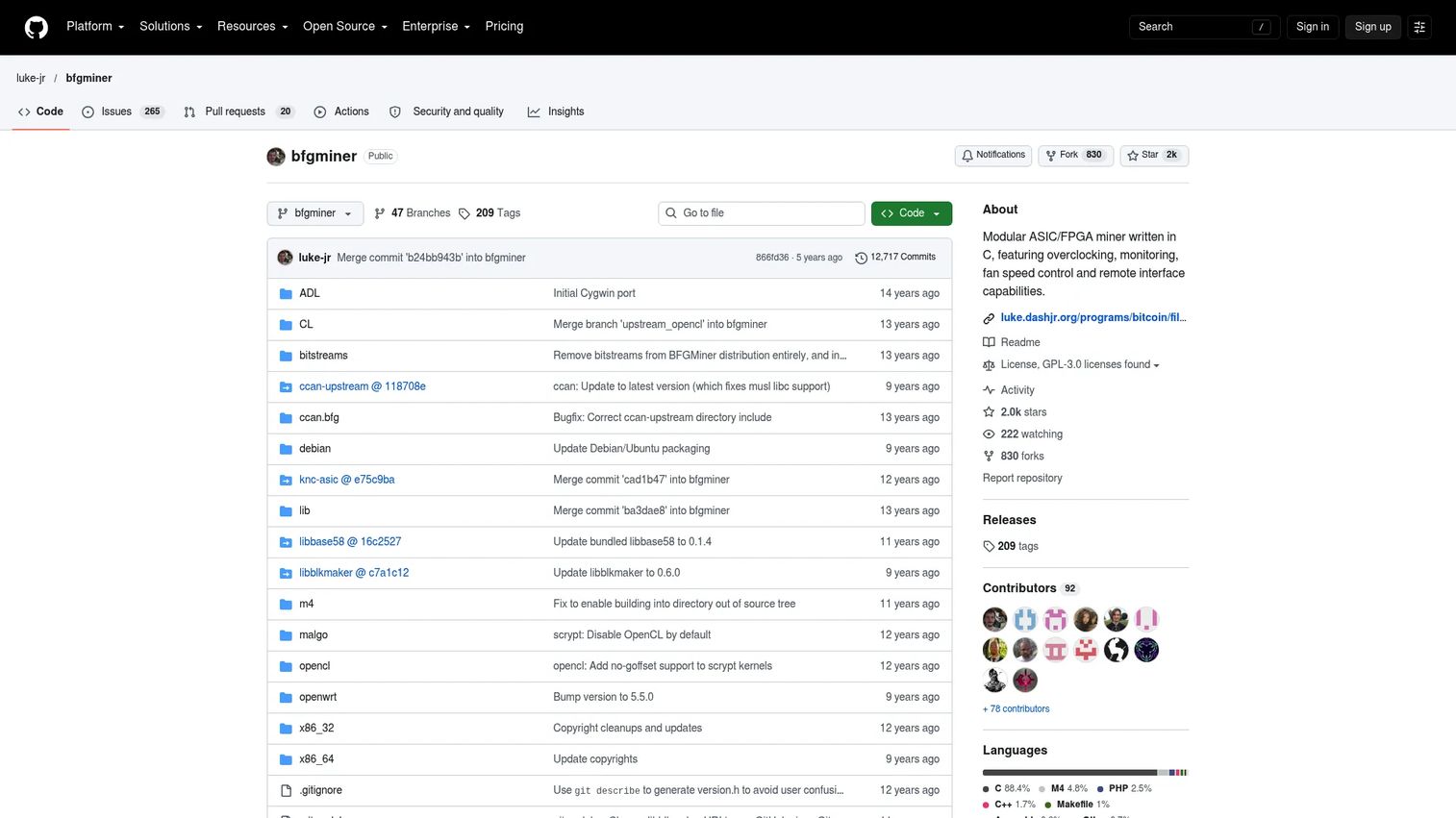Click the Pricing link

[x=504, y=27]
